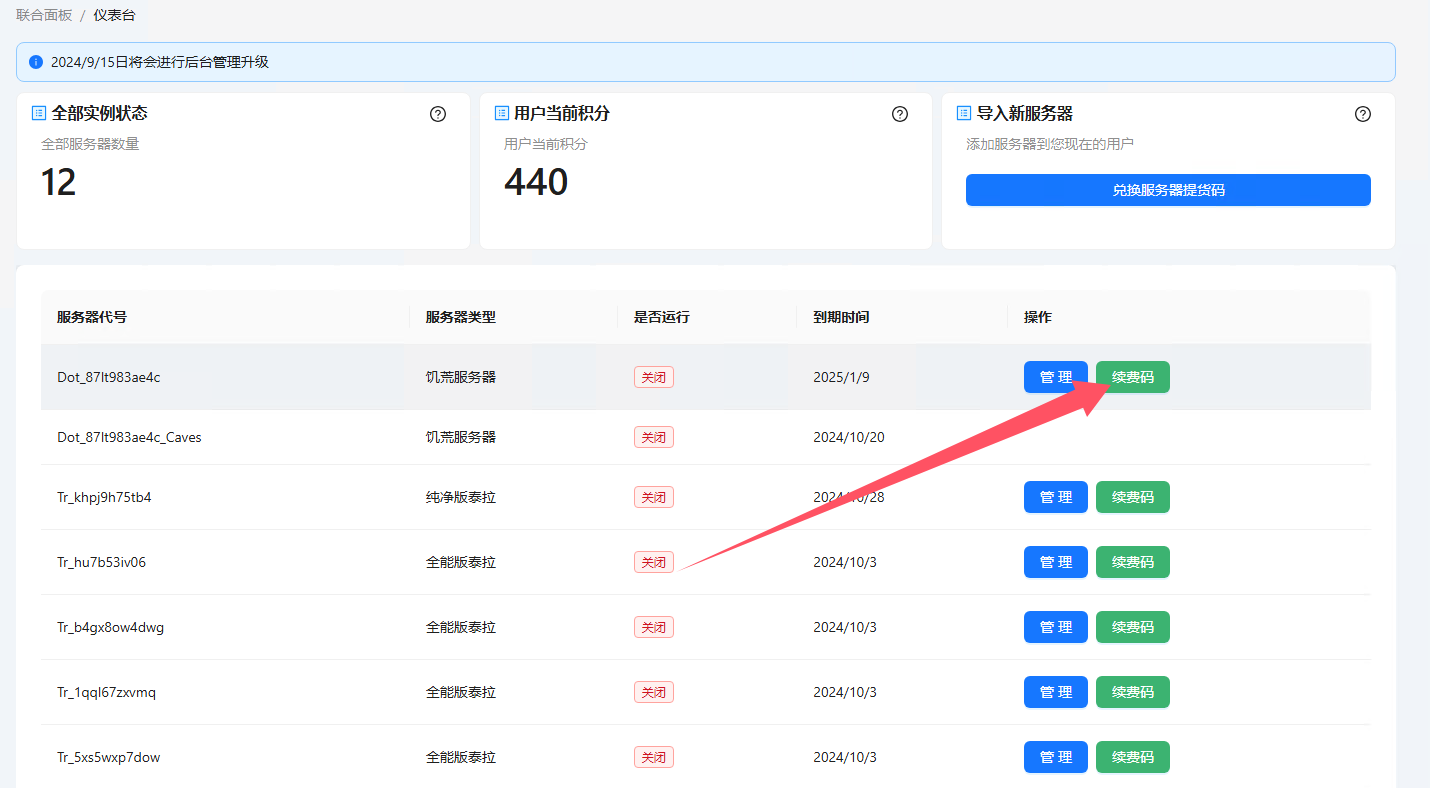The height and width of the screenshot is (788, 1430).
Task: Select server name Tr_hu7b53iv06
Action: (x=101, y=562)
